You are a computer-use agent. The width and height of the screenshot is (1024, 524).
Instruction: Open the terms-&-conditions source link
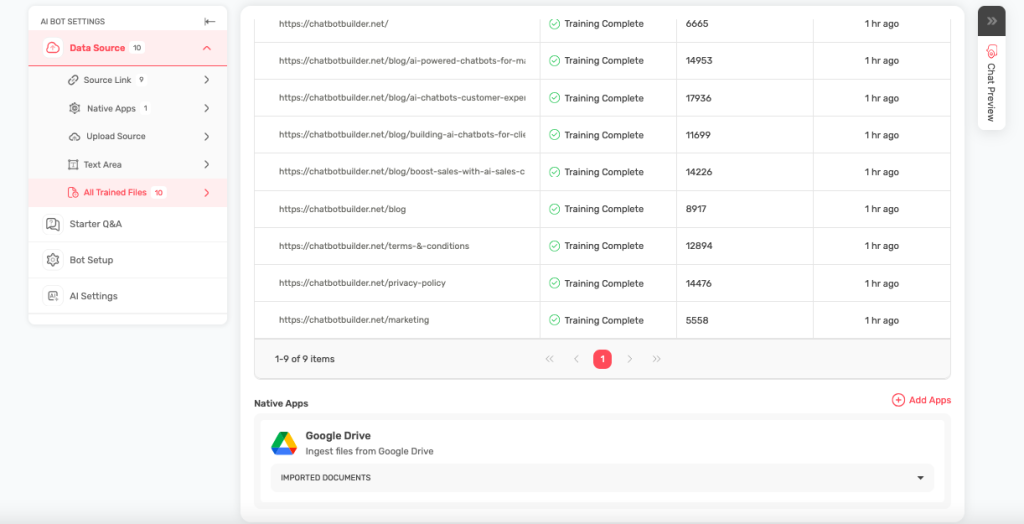(374, 246)
